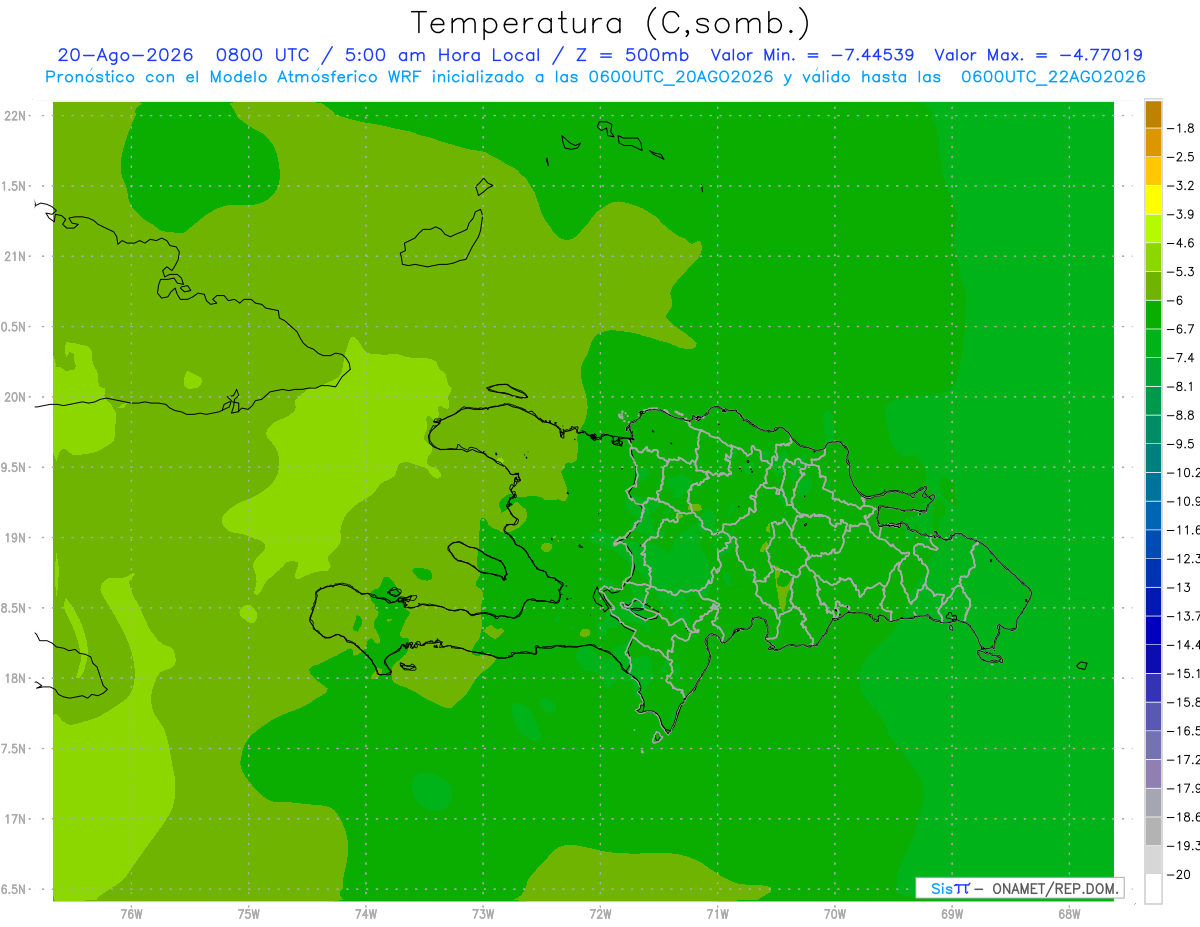Screen dimensions: 1200x927
Task: Click the "-8.8" legend value
Action: click(x=1181, y=415)
